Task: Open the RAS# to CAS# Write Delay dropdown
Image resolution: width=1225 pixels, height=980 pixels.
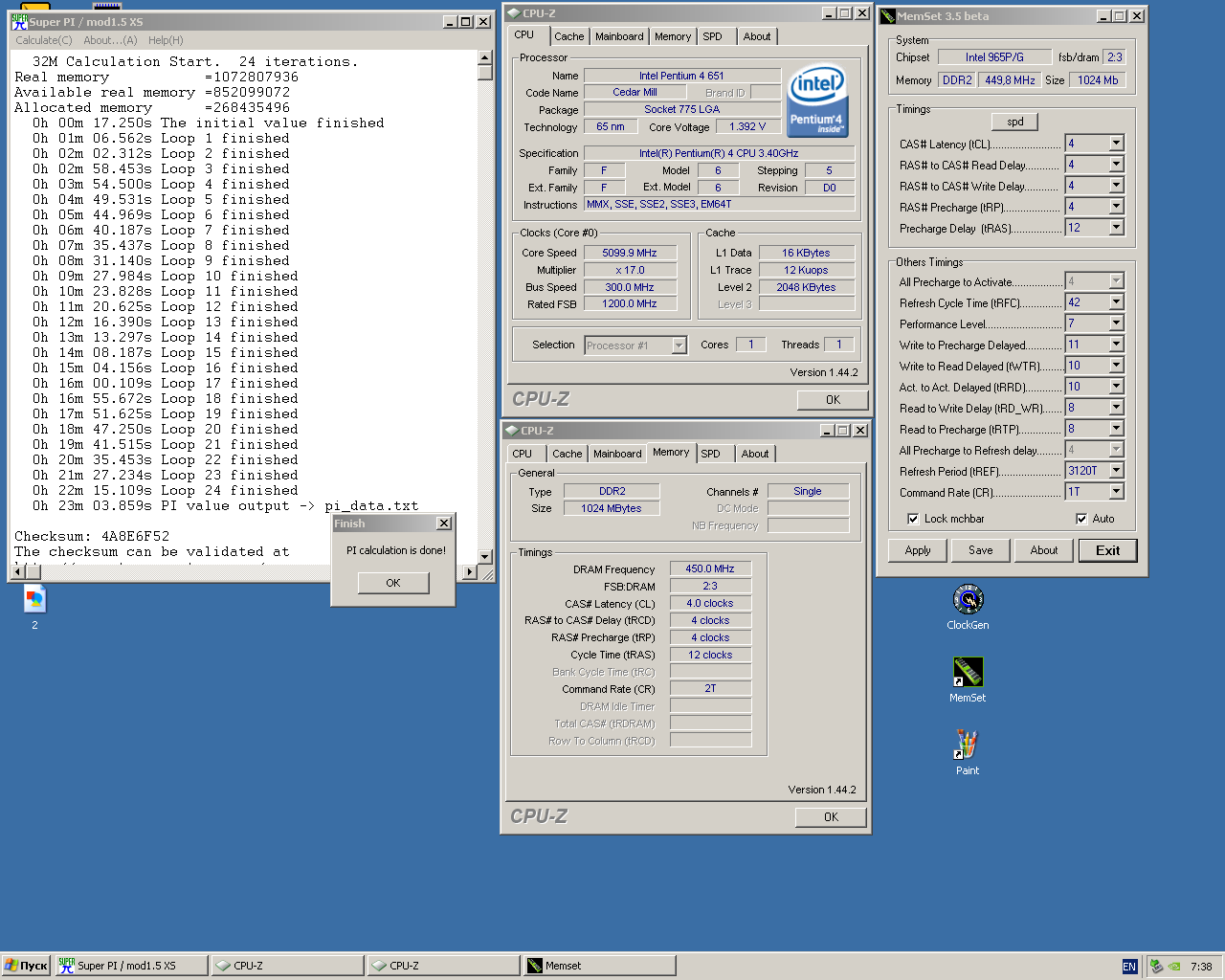Action: 1116,186
